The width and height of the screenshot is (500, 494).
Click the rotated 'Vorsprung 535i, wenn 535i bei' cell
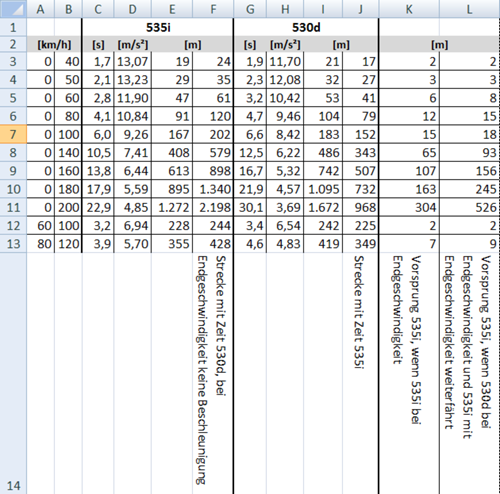tap(409, 373)
